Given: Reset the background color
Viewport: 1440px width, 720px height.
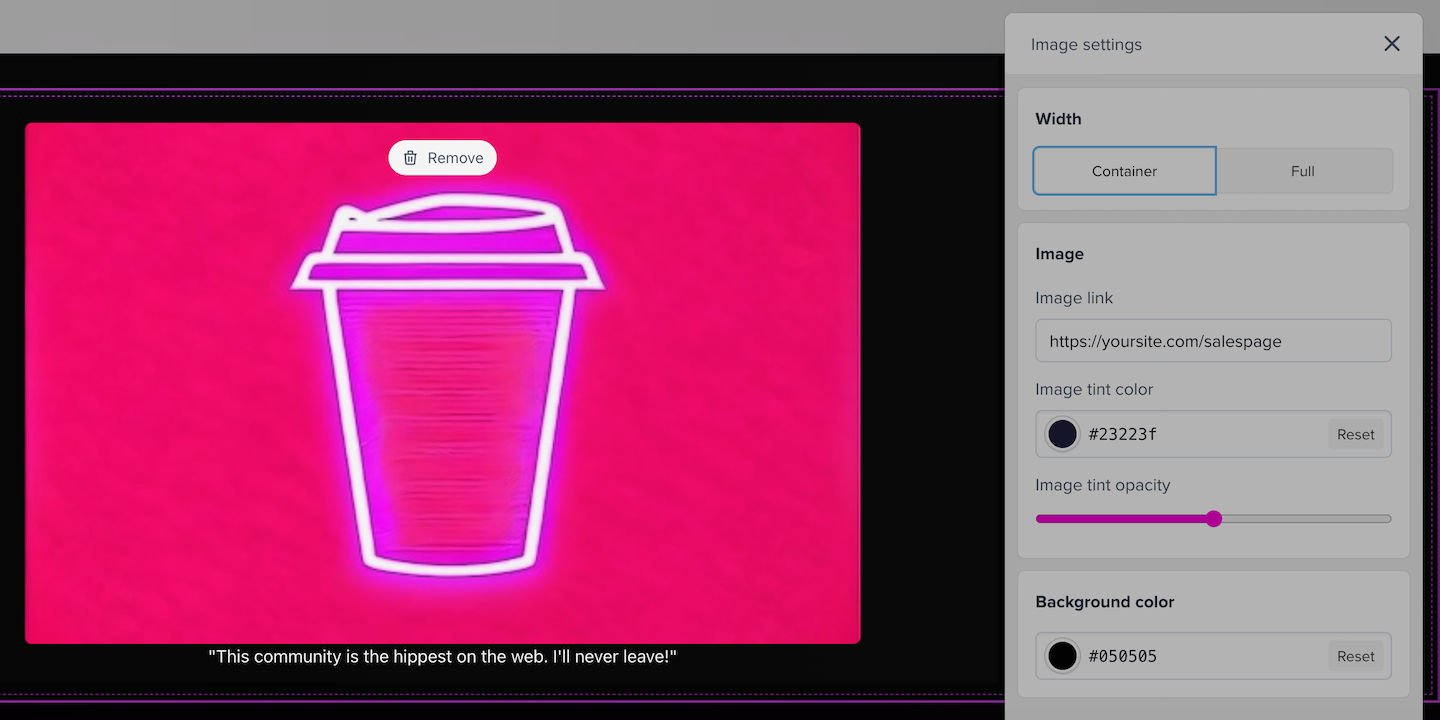Looking at the screenshot, I should pos(1356,656).
